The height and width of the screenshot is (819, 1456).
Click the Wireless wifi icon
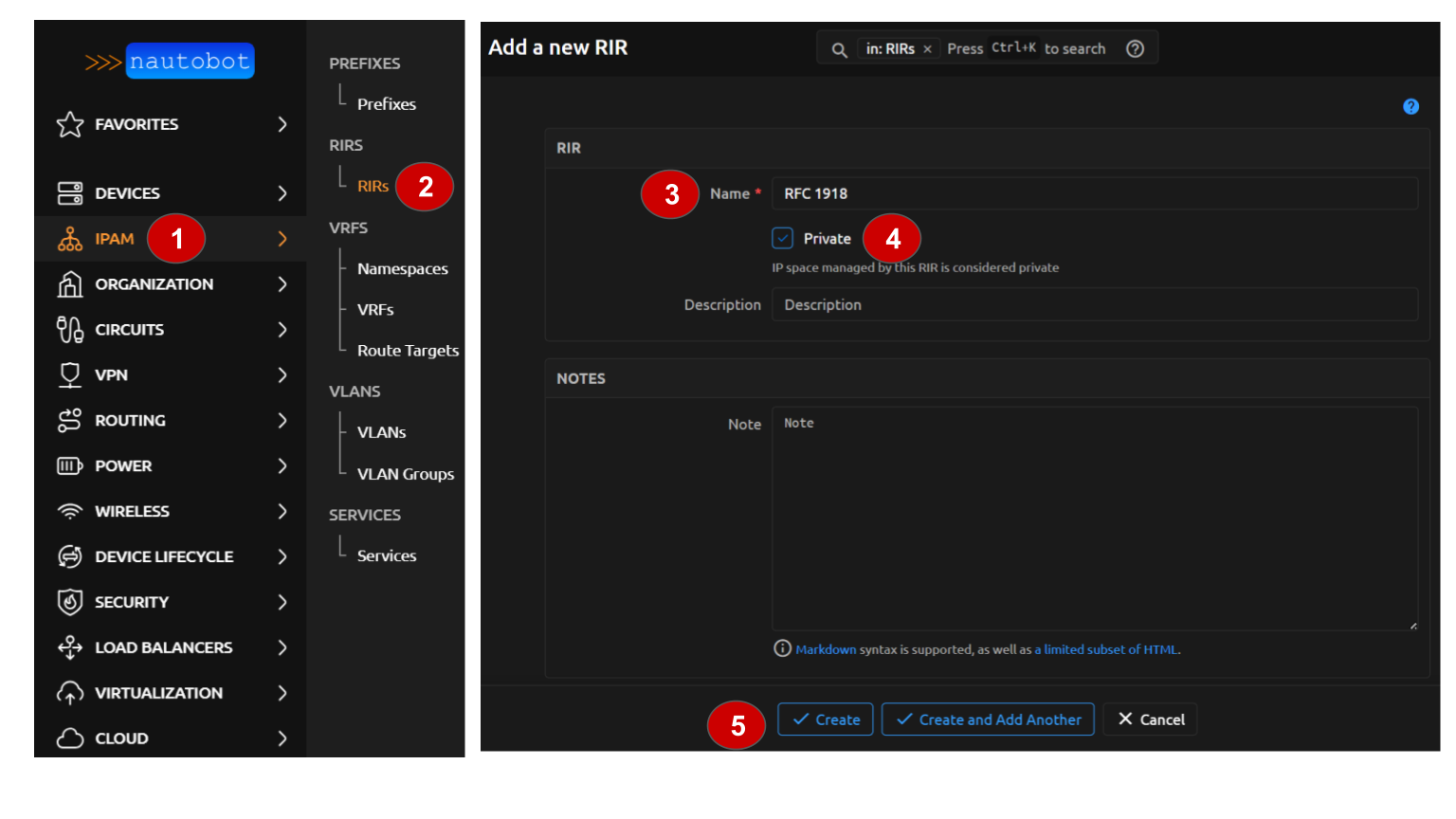coord(70,512)
